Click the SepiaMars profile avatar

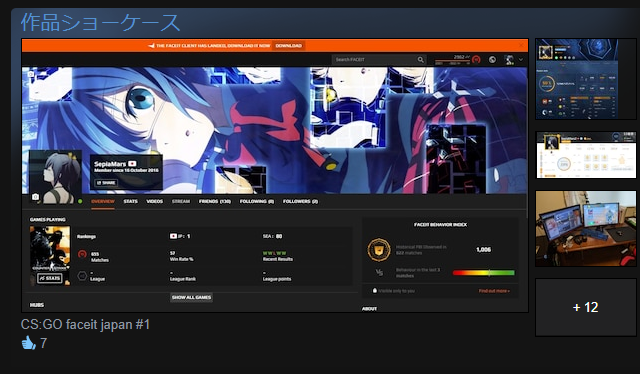[56, 177]
